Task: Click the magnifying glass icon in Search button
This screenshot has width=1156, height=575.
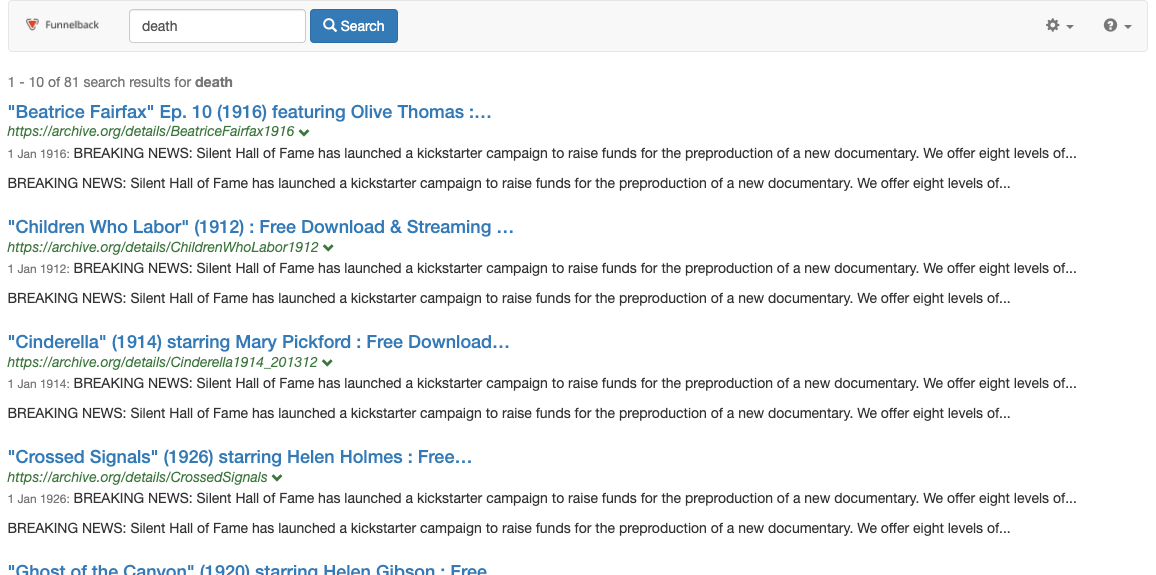Action: [x=329, y=26]
